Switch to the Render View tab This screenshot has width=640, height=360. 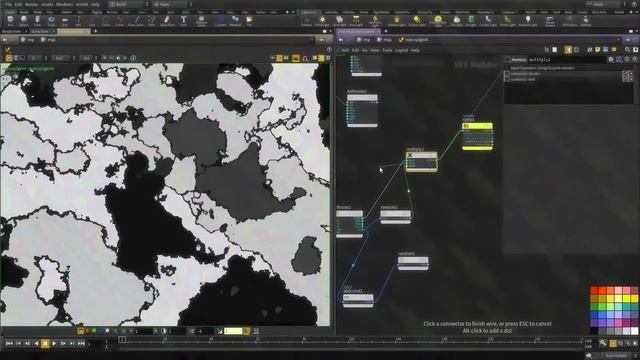12,31
